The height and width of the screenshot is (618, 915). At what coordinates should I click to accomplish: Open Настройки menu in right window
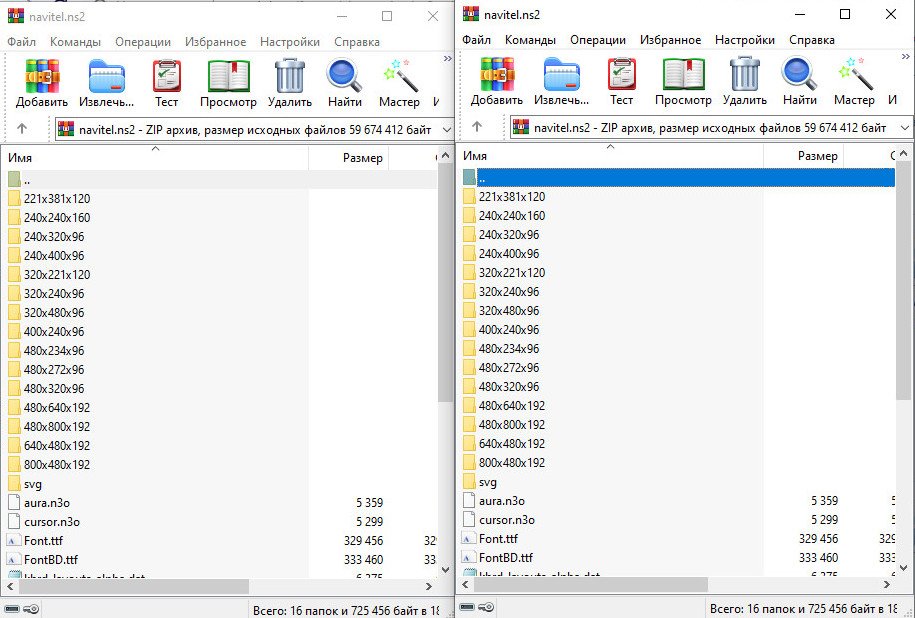pos(745,40)
